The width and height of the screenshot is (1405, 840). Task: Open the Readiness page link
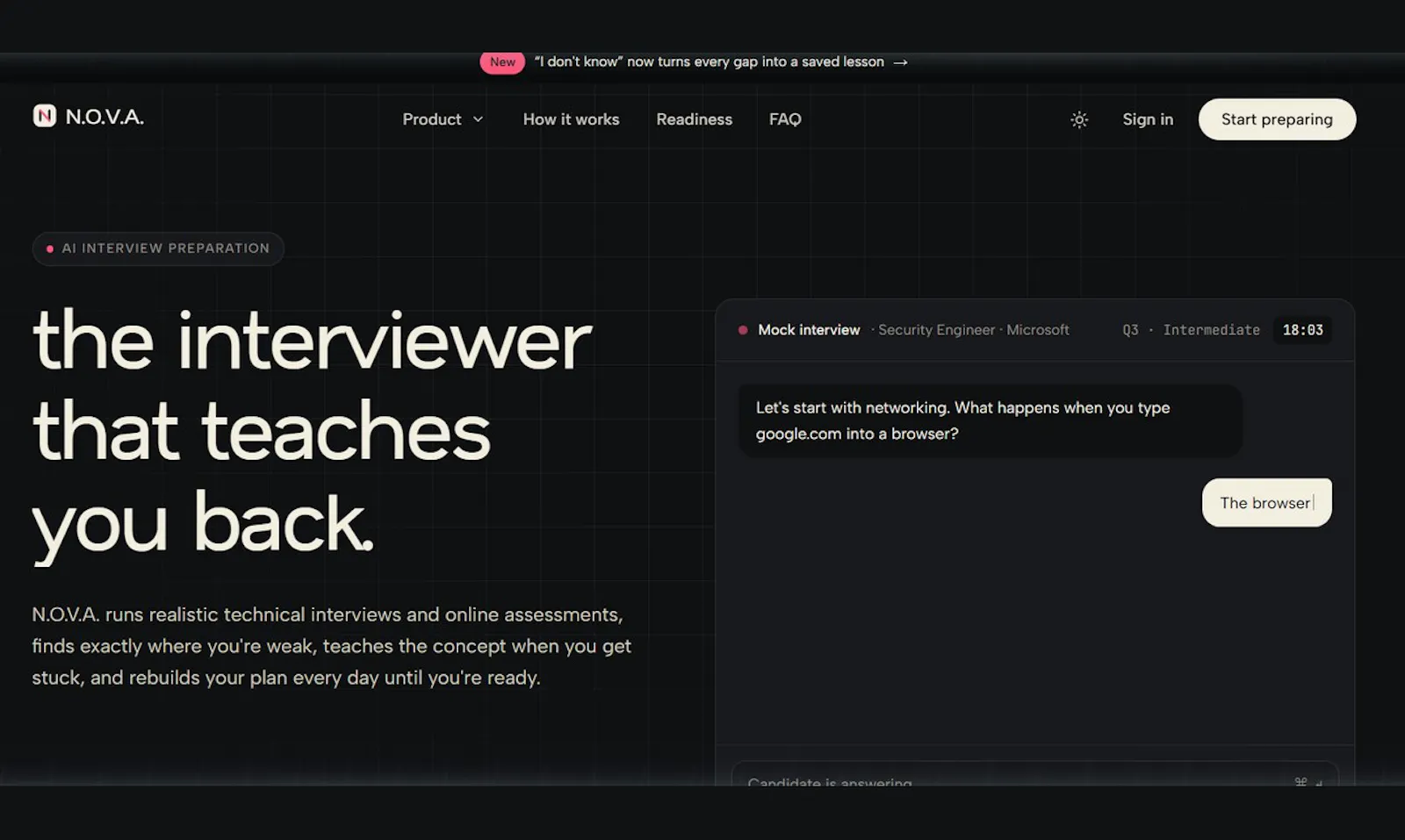(x=694, y=119)
